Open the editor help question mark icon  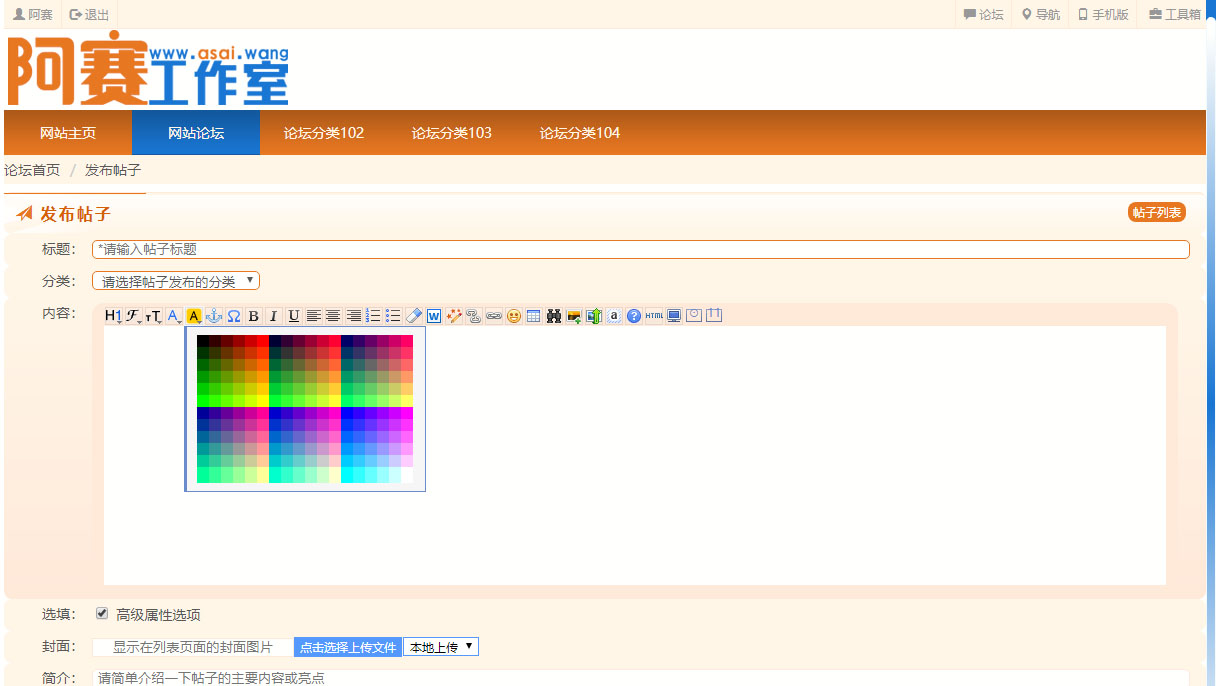coord(634,316)
